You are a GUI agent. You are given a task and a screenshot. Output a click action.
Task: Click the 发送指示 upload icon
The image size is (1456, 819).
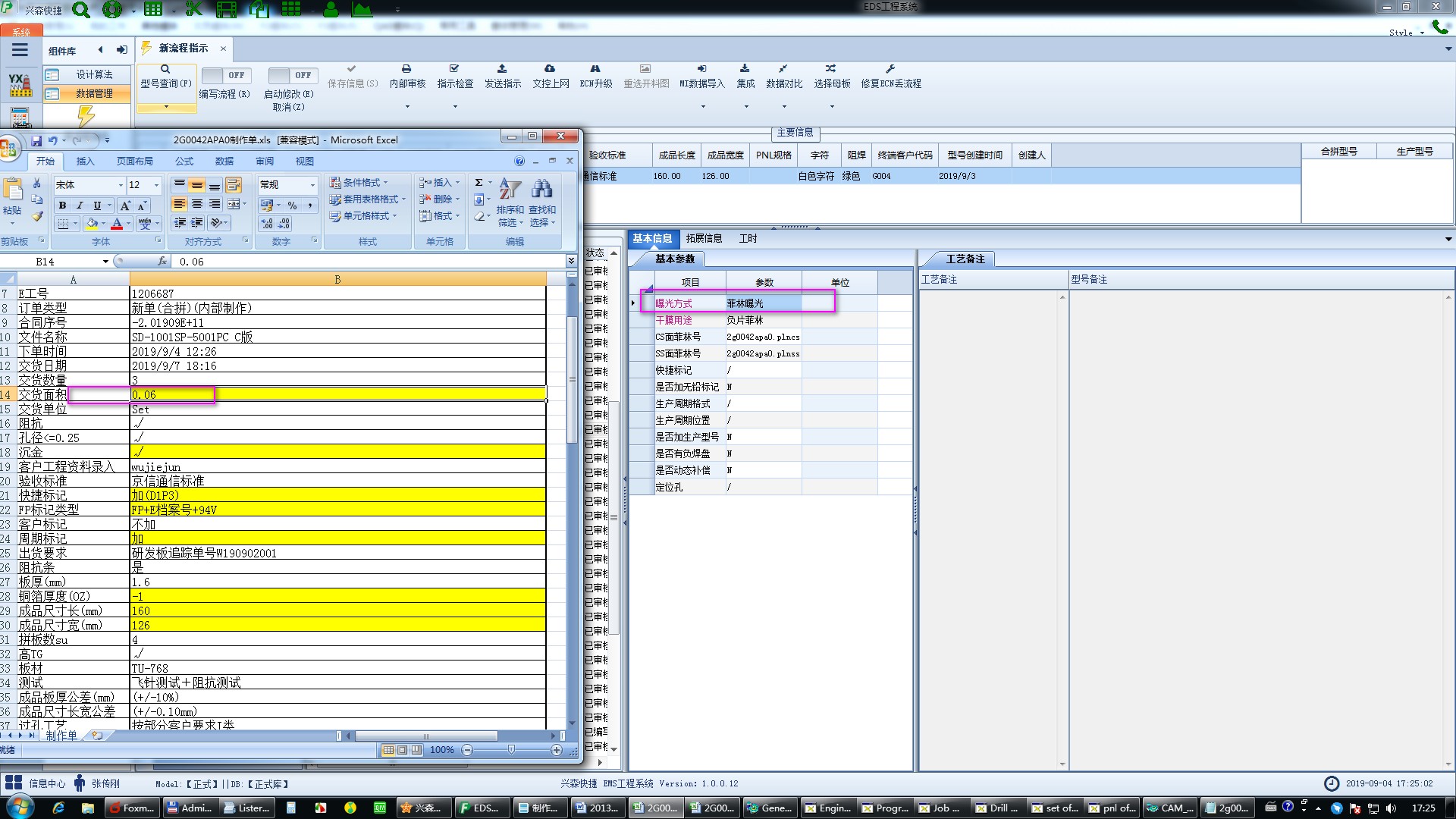tap(502, 69)
